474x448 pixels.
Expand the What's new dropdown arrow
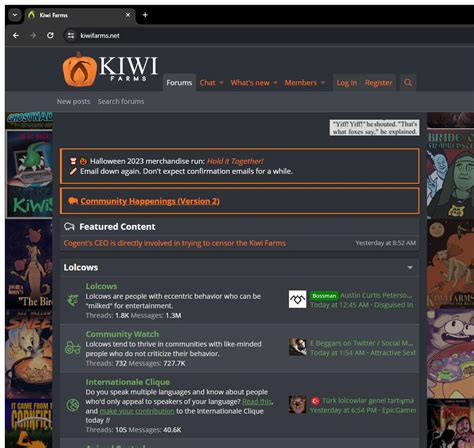click(x=275, y=83)
